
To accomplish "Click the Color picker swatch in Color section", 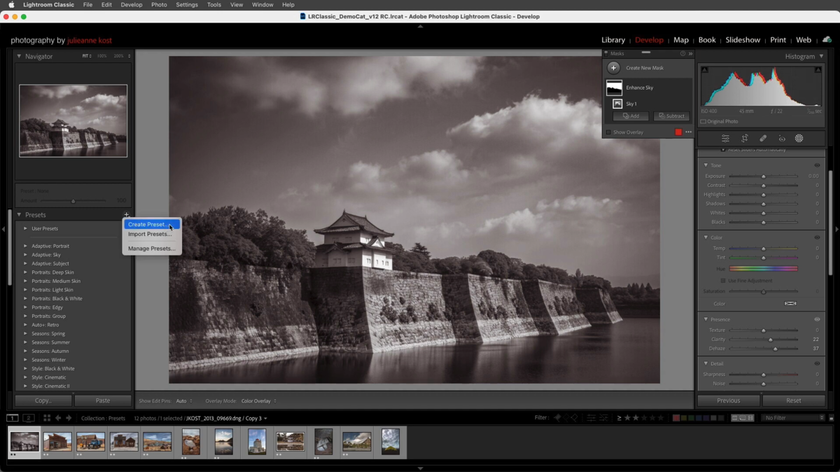I will tap(790, 304).
